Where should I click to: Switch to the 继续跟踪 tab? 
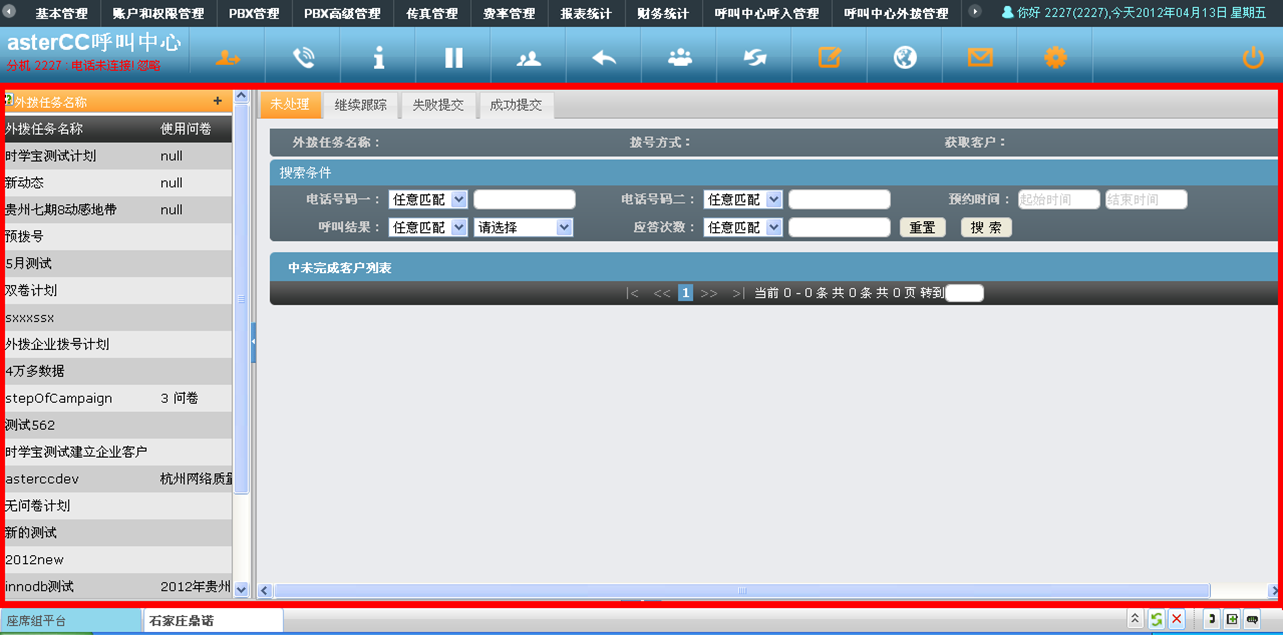[x=360, y=105]
